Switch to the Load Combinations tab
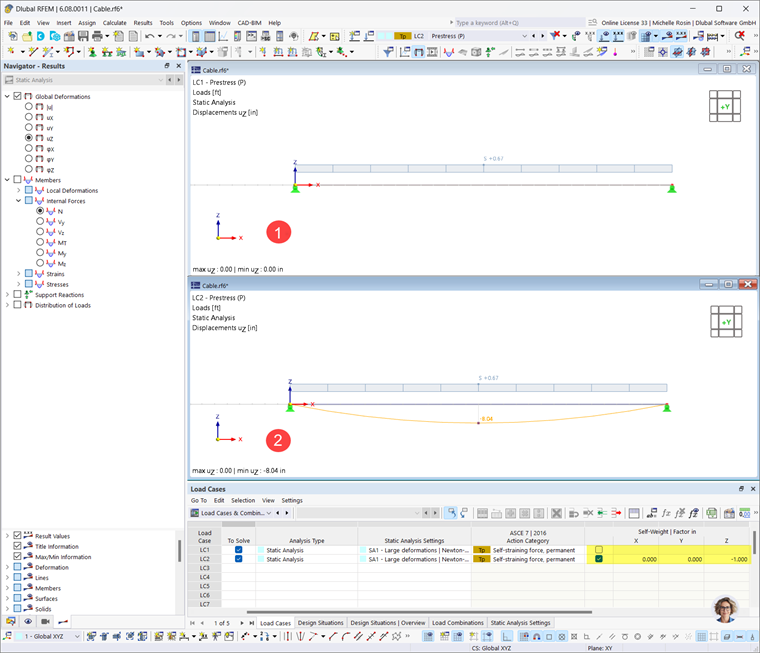The width and height of the screenshot is (760, 653). (x=458, y=622)
